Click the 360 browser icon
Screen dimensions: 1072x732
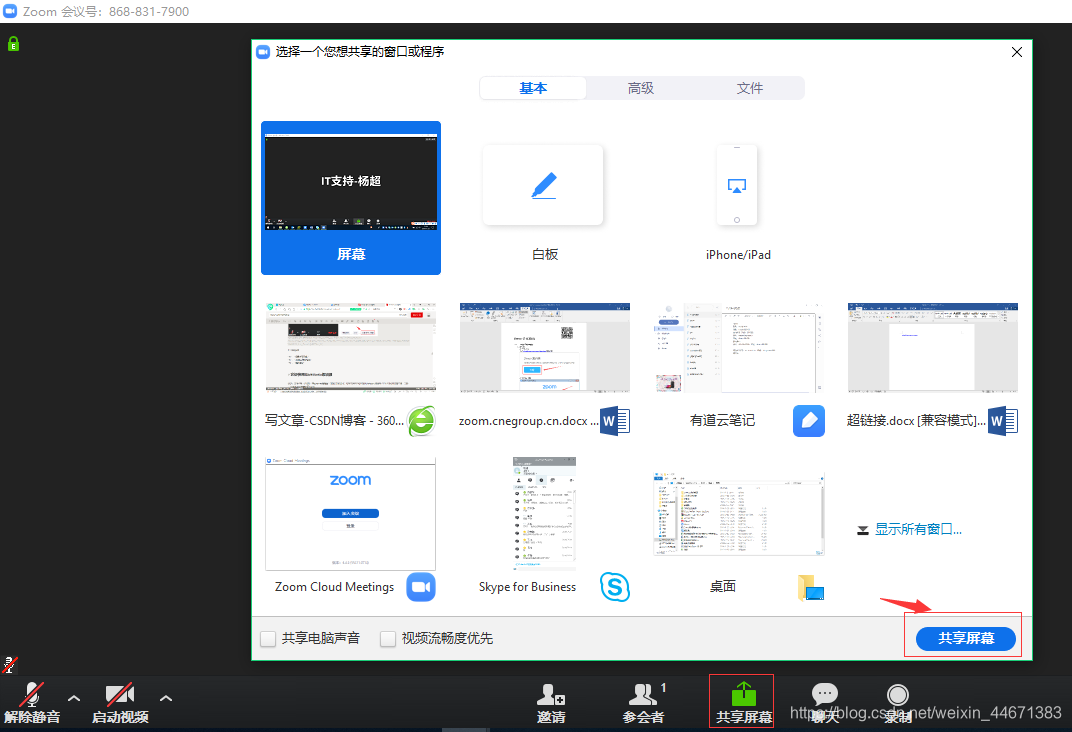point(422,421)
